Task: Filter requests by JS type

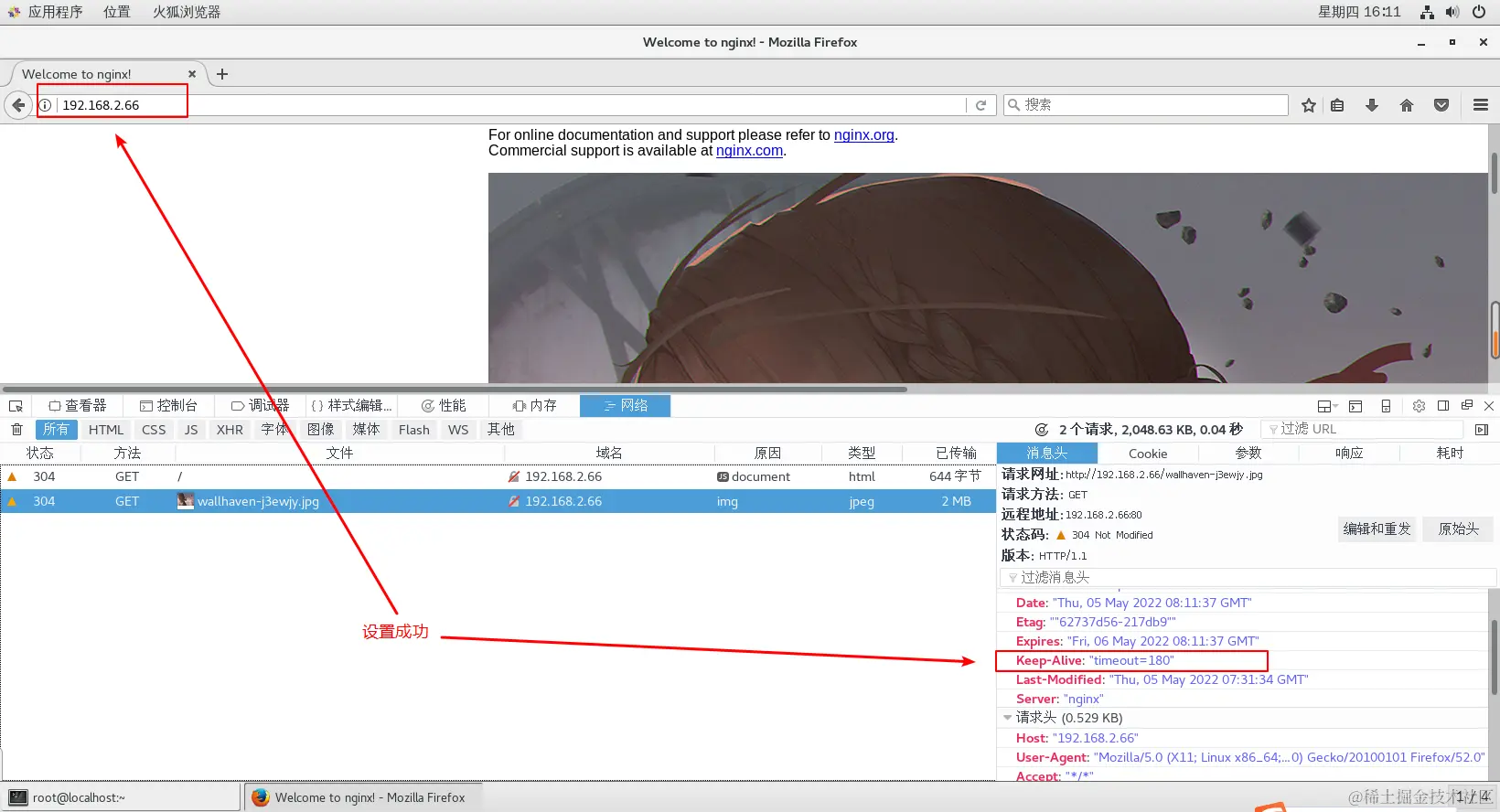Action: pos(191,430)
